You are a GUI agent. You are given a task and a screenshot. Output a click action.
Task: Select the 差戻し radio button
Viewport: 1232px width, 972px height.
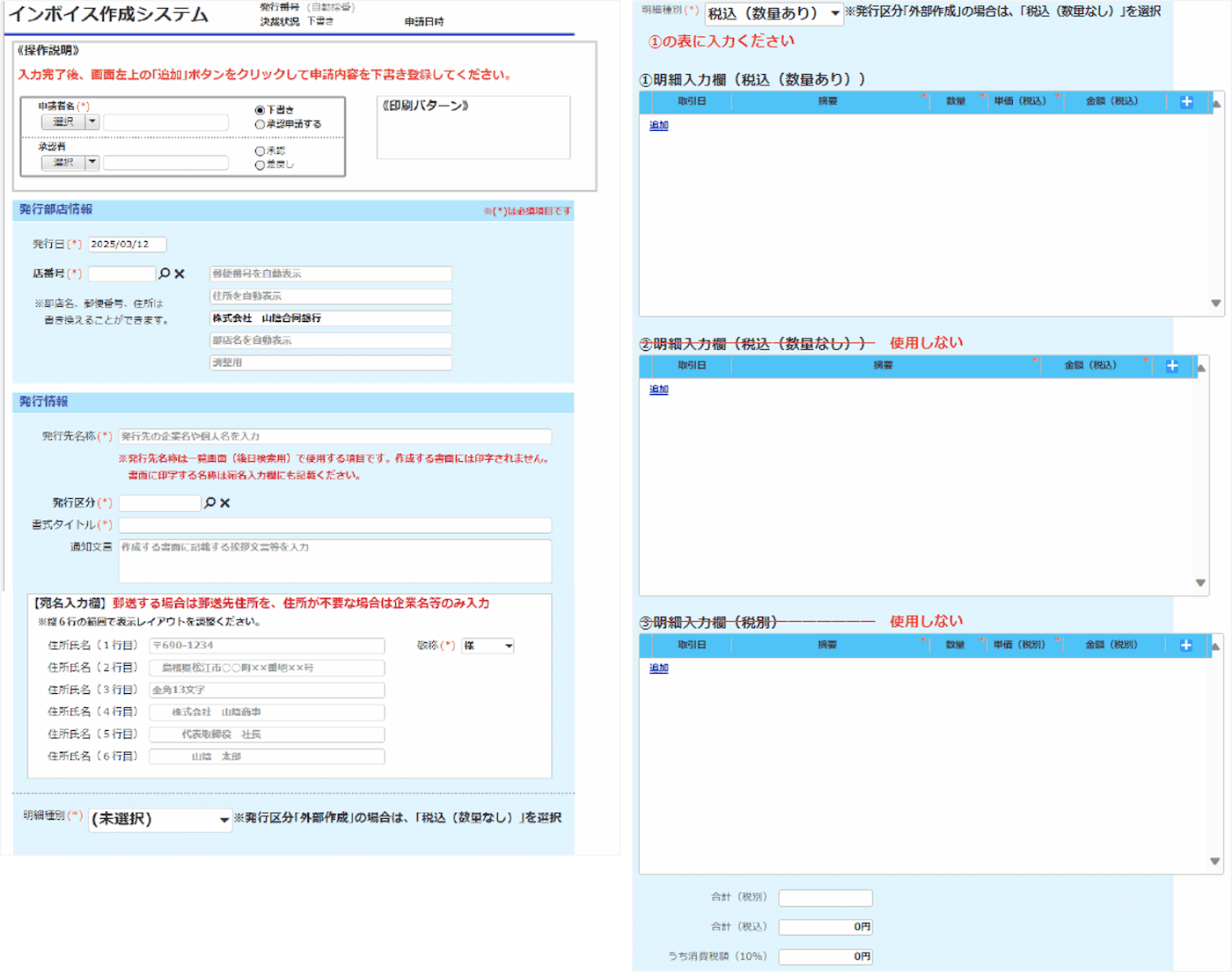tap(260, 164)
